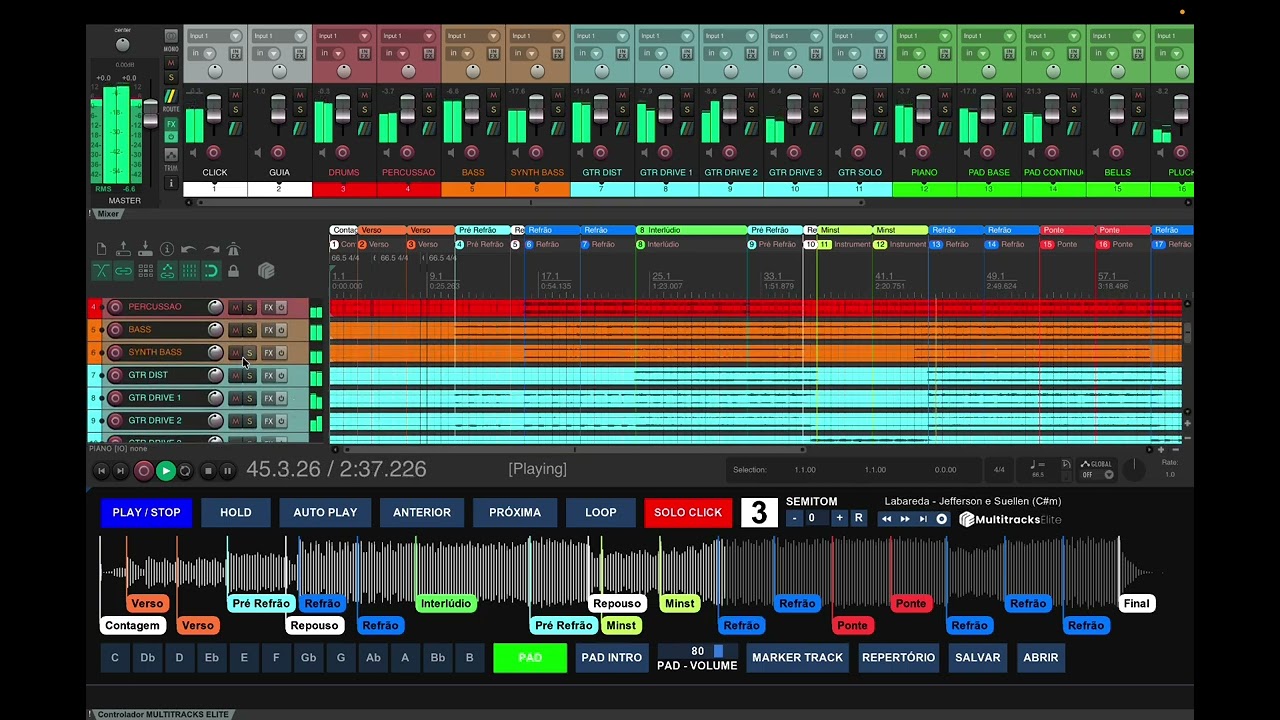Open 'in' dropdown on SYNTH BASS channel
Screen dimensions: 1280x720
(x=525, y=53)
